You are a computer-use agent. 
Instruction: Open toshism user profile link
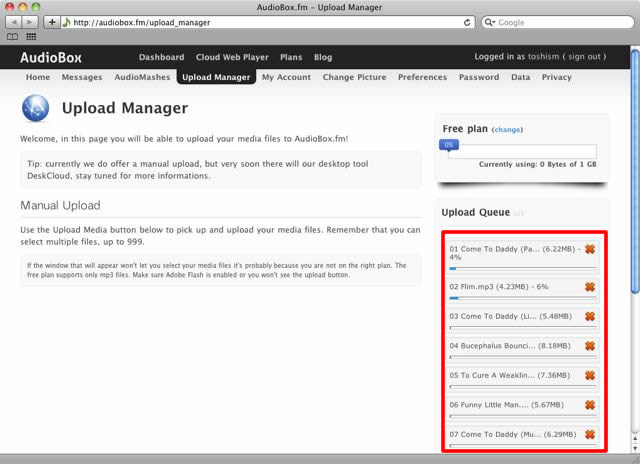pos(543,56)
